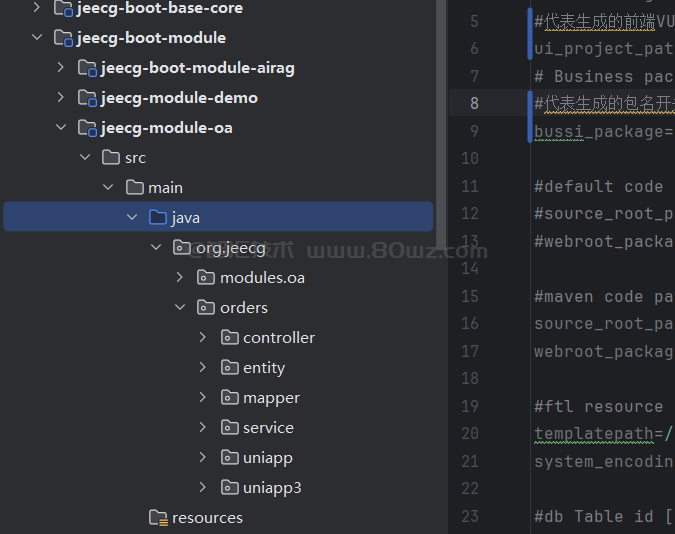The width and height of the screenshot is (675, 534).
Task: Click the jeecg-module-oa module icon
Action: [x=87, y=128]
